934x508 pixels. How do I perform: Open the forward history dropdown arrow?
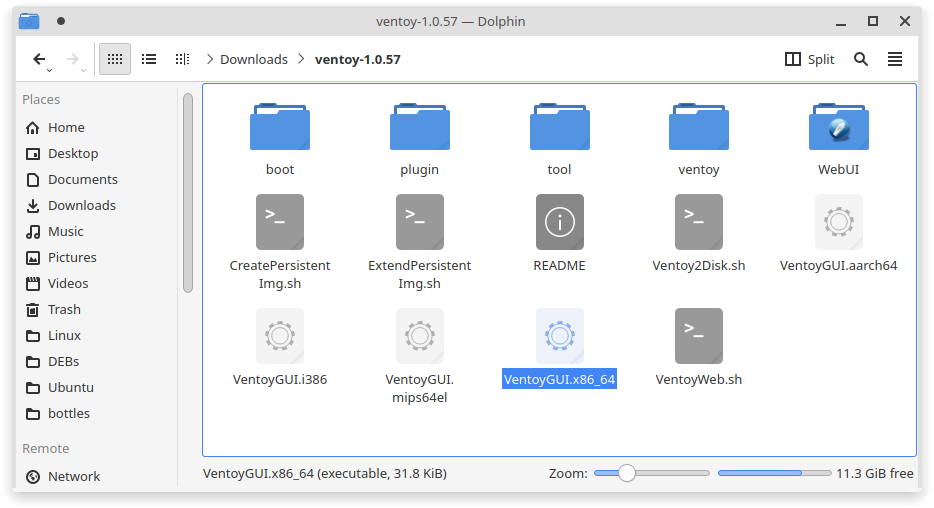[x=83, y=70]
